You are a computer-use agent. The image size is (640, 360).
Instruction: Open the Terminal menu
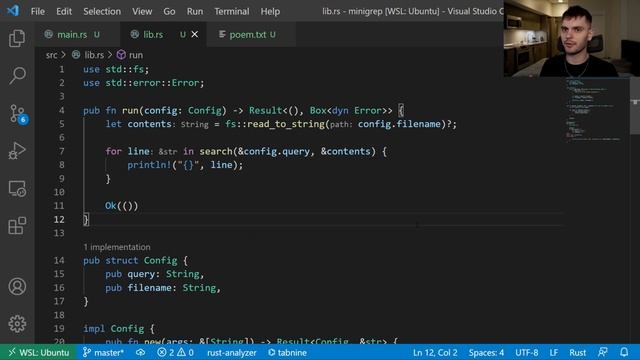point(231,11)
